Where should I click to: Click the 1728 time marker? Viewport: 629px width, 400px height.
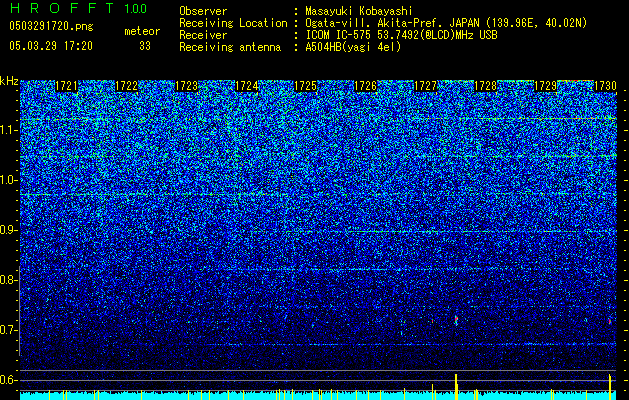pos(485,86)
